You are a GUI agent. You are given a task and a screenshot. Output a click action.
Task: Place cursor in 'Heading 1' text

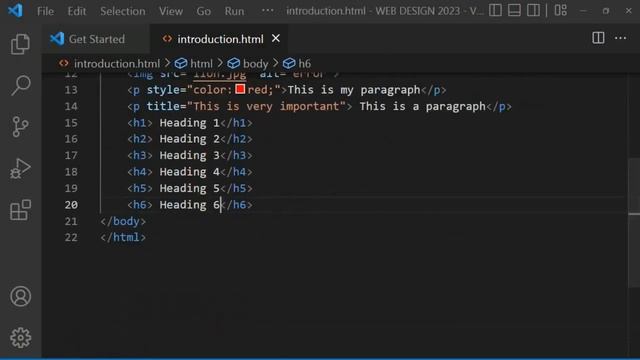point(189,123)
